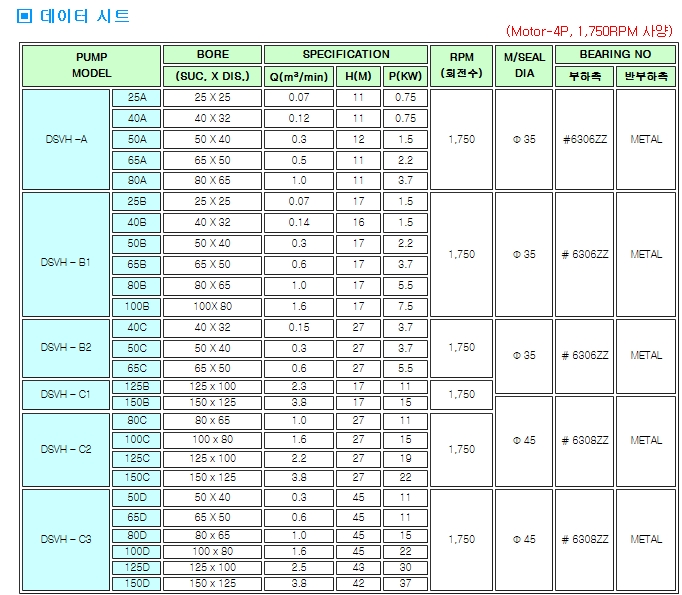
Task: Select the DSVH - C1 pump model cell
Action: (65, 394)
